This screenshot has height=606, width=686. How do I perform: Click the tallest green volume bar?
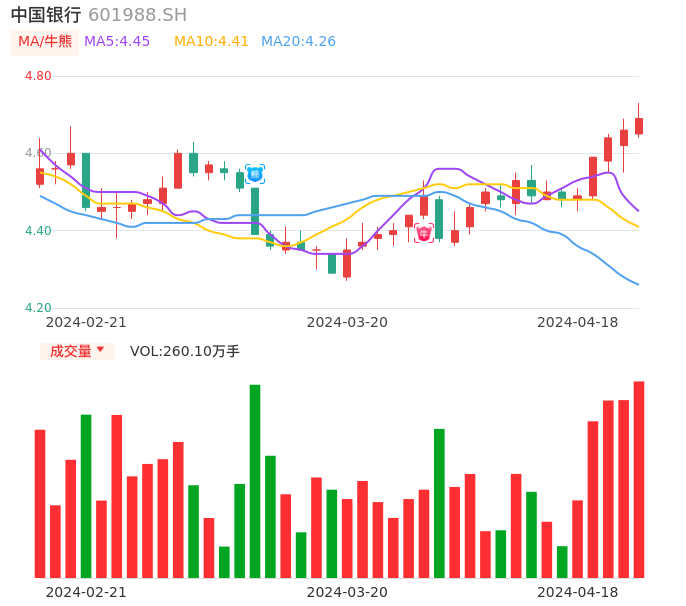pyautogui.click(x=255, y=480)
